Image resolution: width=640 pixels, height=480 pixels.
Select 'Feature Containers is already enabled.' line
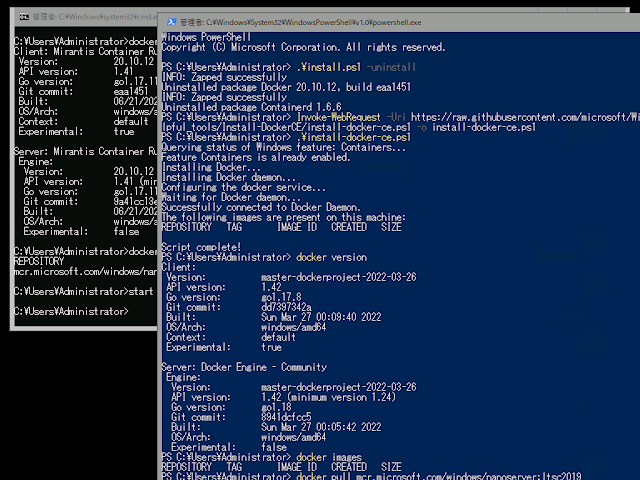click(256, 157)
